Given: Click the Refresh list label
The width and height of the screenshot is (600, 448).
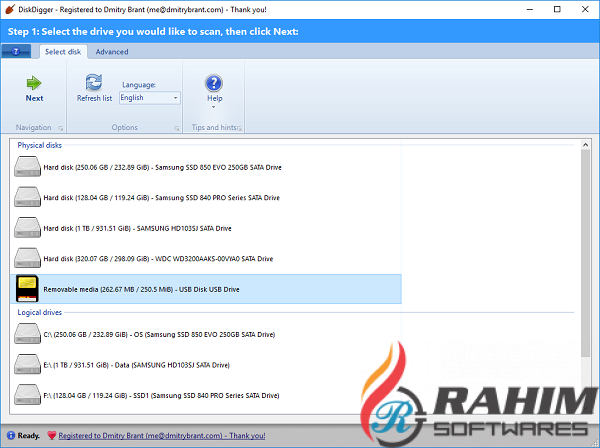Looking at the screenshot, I should coord(94,98).
